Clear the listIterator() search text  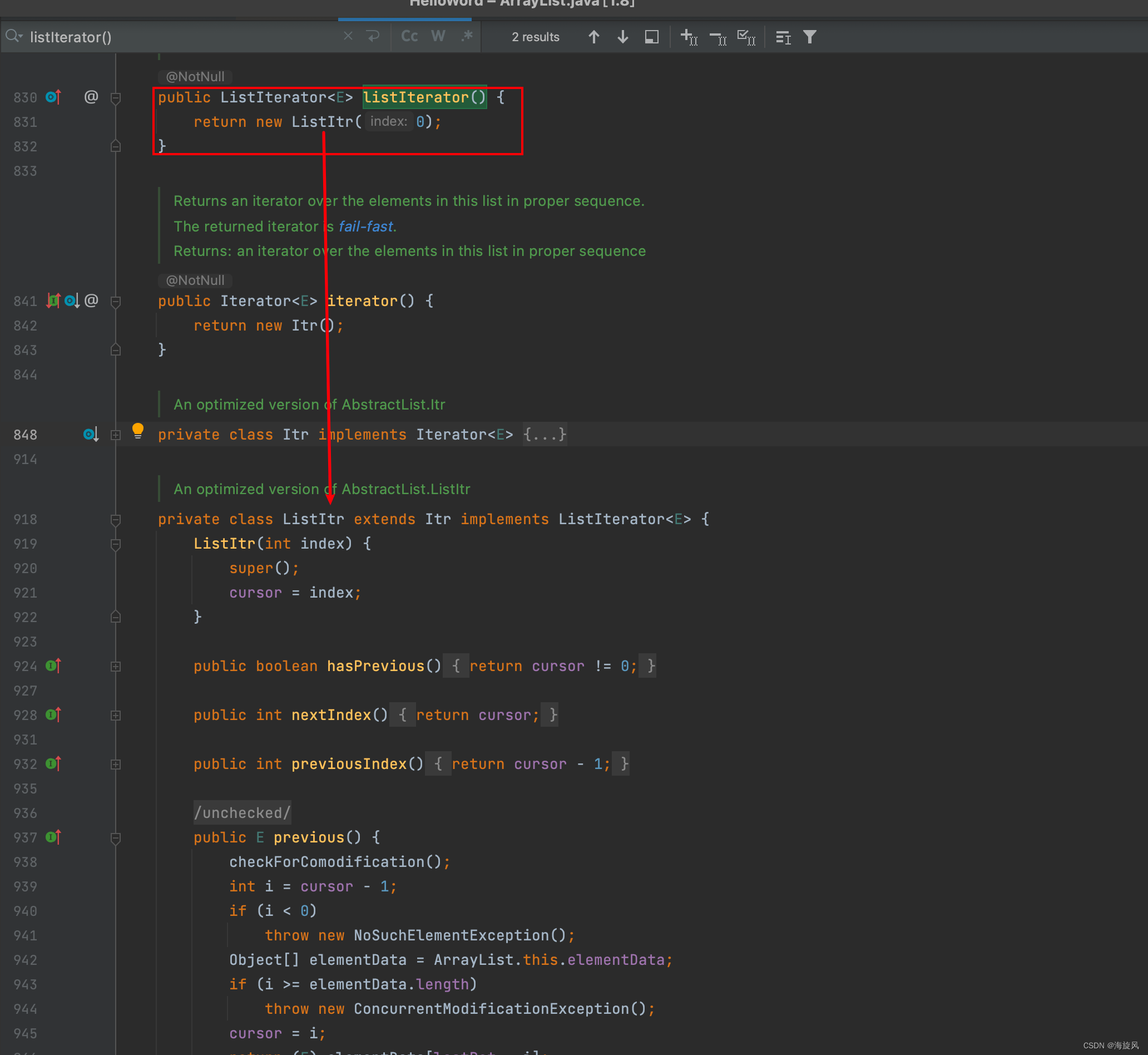pos(348,37)
